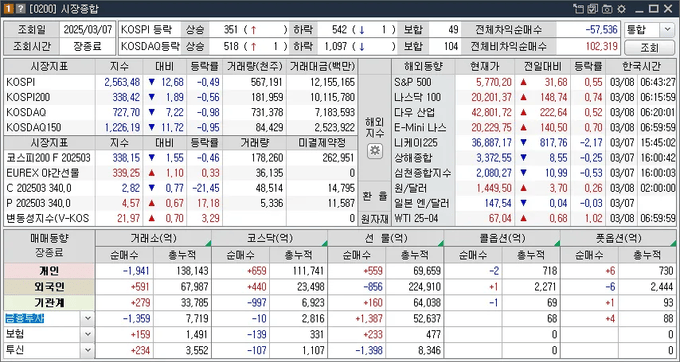Click the 기관계 investor row header
This screenshot has height=362, width=680.
point(49,303)
